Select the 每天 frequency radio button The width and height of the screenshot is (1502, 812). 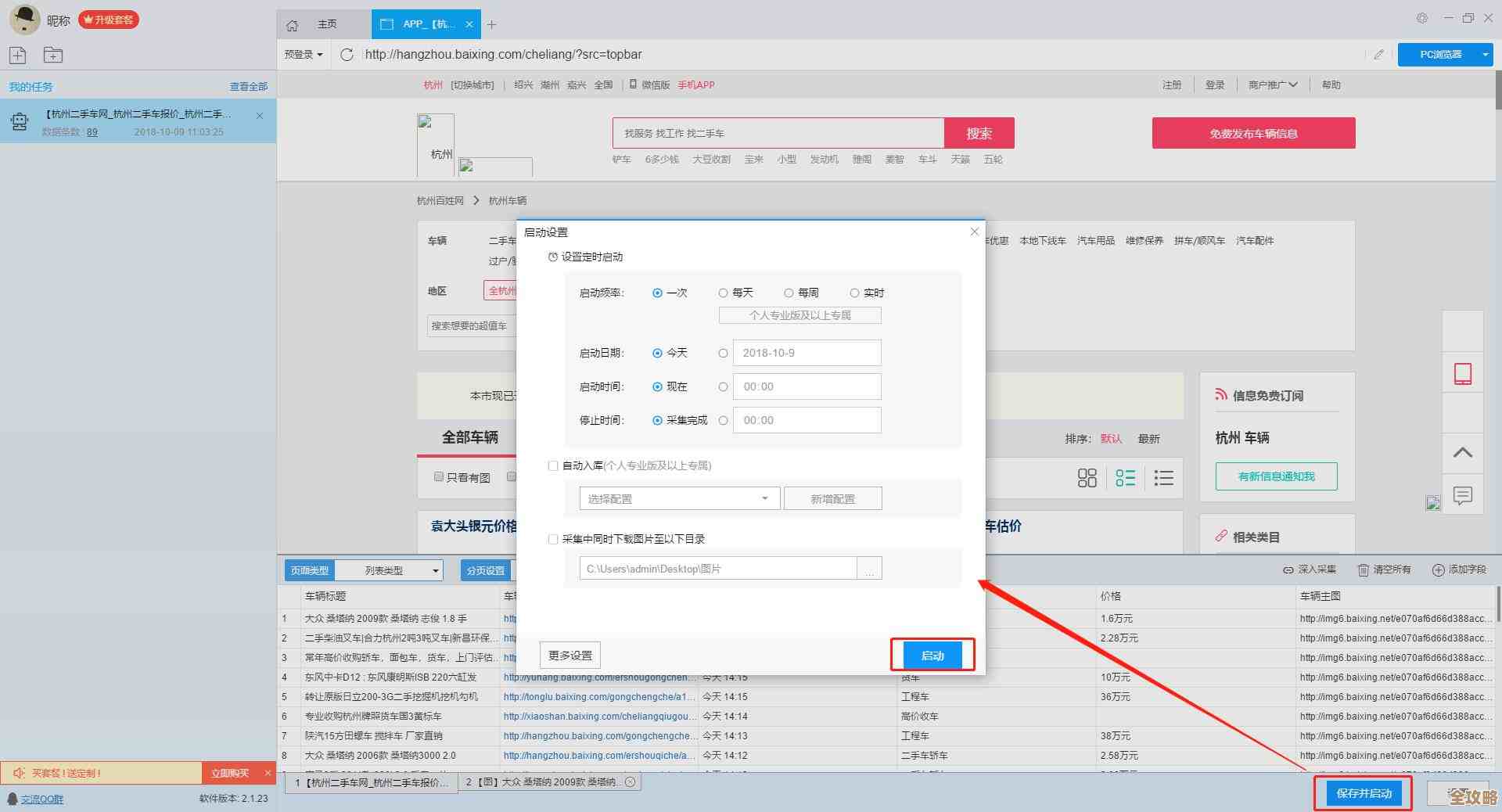(x=723, y=293)
